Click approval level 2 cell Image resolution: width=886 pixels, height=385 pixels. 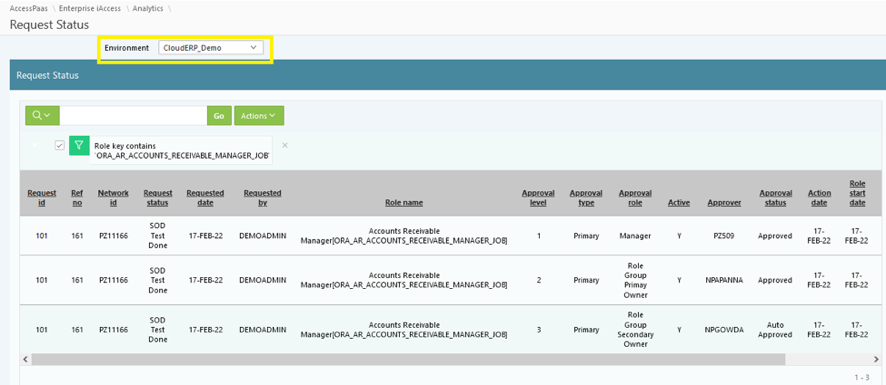(538, 280)
